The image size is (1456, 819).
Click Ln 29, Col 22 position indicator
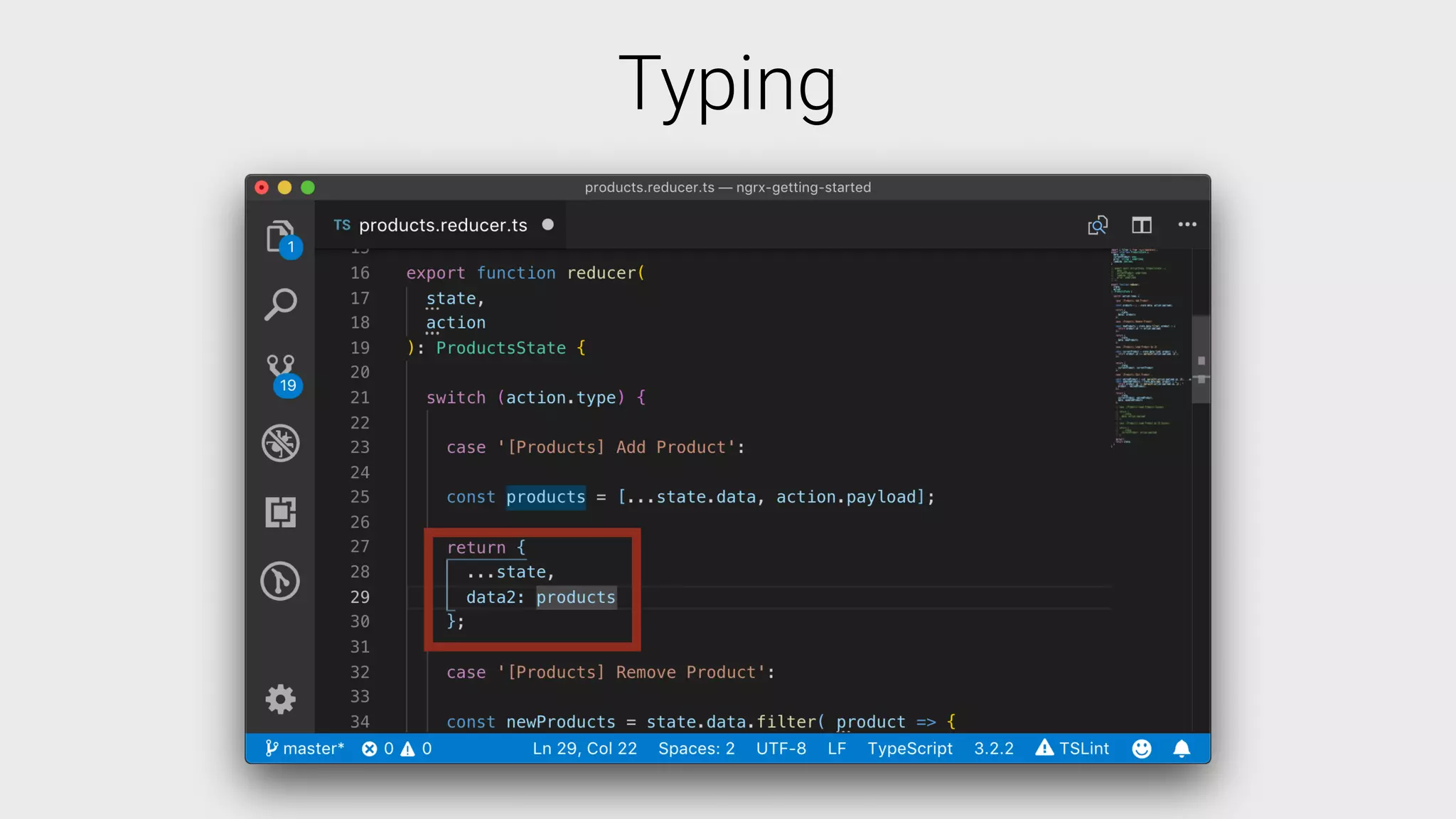click(x=584, y=749)
